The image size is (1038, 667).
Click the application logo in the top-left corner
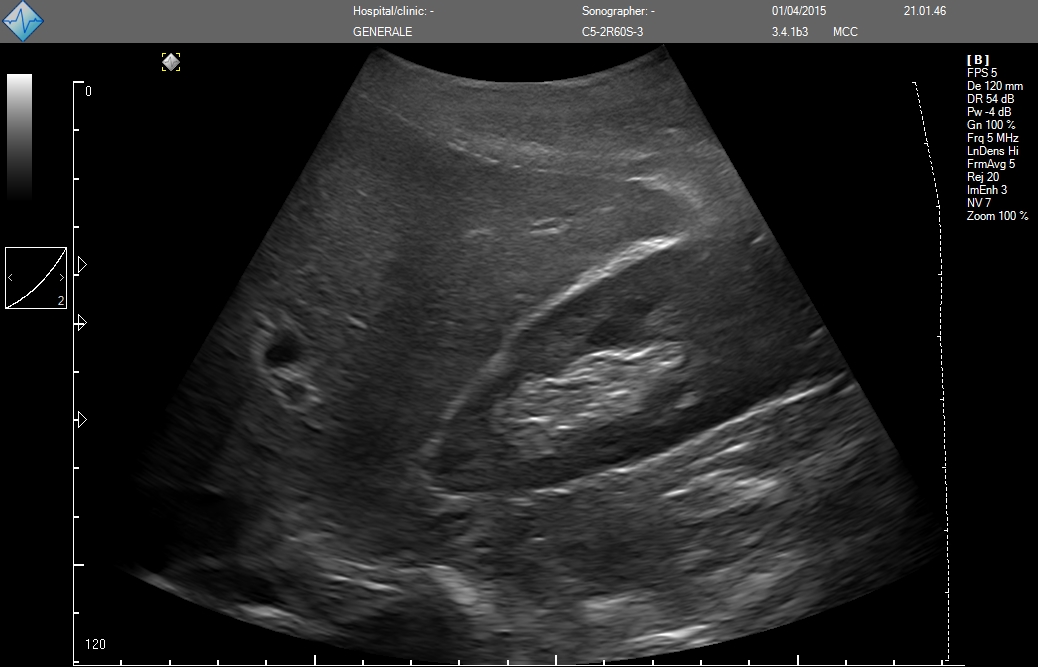pos(23,21)
